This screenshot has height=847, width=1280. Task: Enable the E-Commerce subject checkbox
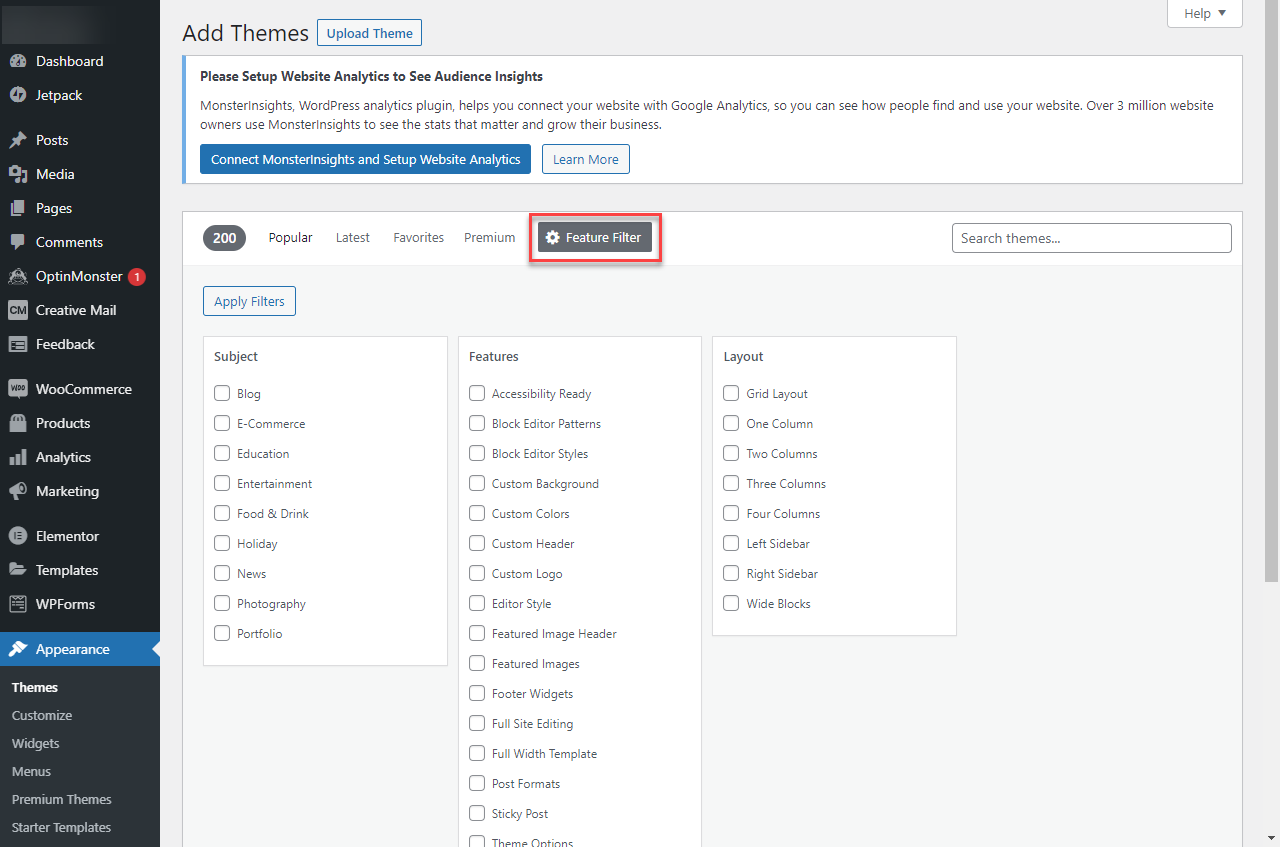tap(221, 423)
